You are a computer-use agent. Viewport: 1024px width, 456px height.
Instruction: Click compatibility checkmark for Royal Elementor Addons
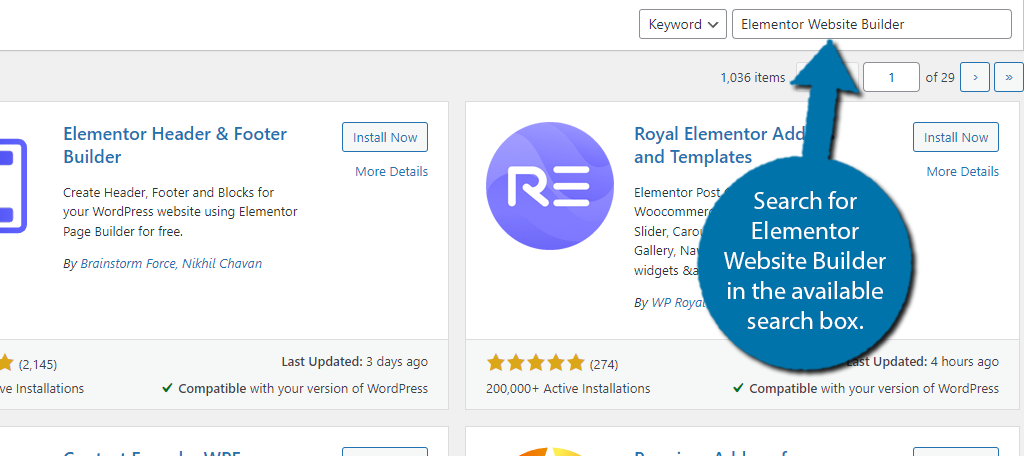tap(739, 388)
